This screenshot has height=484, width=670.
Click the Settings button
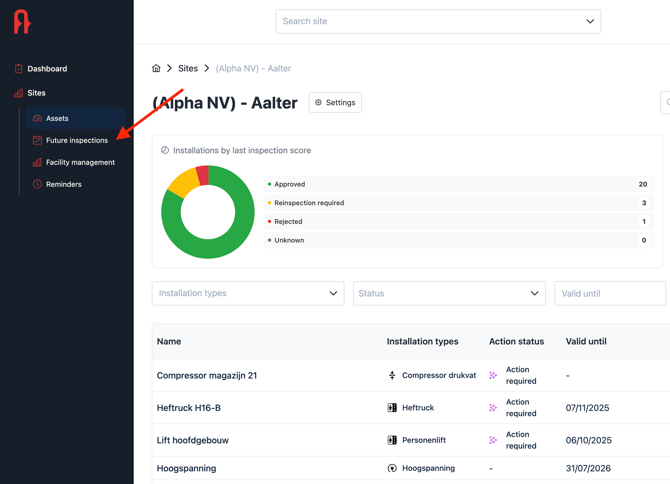click(x=335, y=103)
